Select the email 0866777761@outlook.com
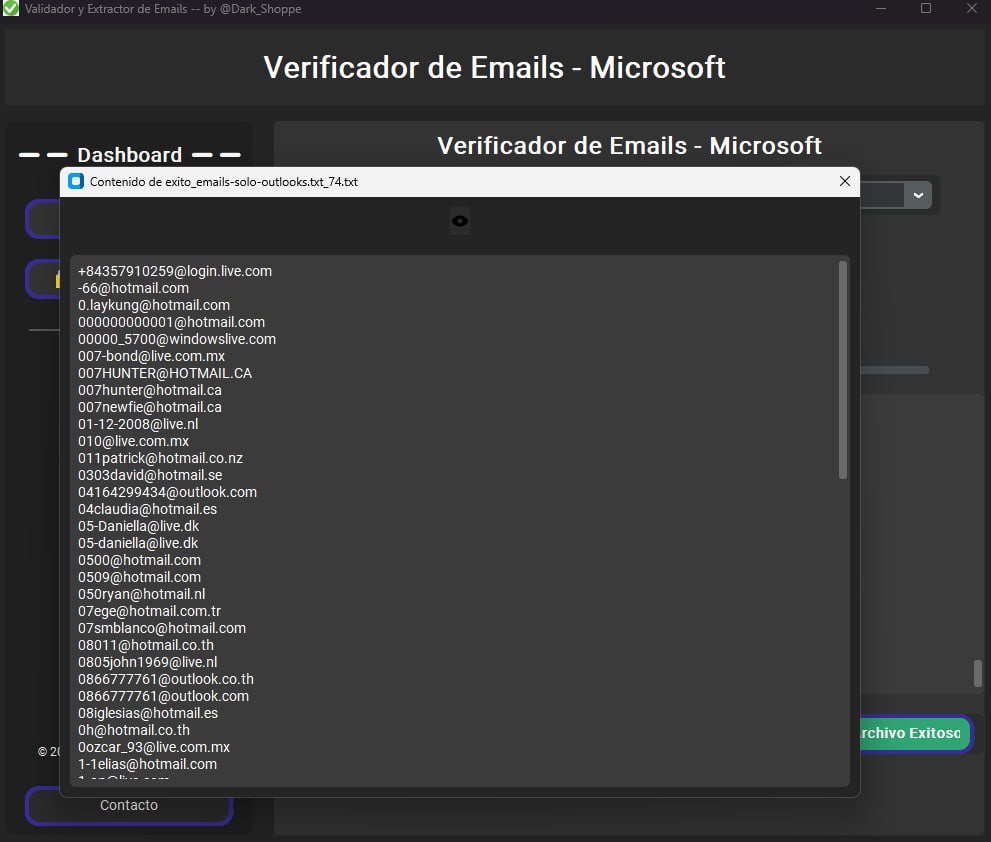Screen dimensions: 991x842 point(164,696)
